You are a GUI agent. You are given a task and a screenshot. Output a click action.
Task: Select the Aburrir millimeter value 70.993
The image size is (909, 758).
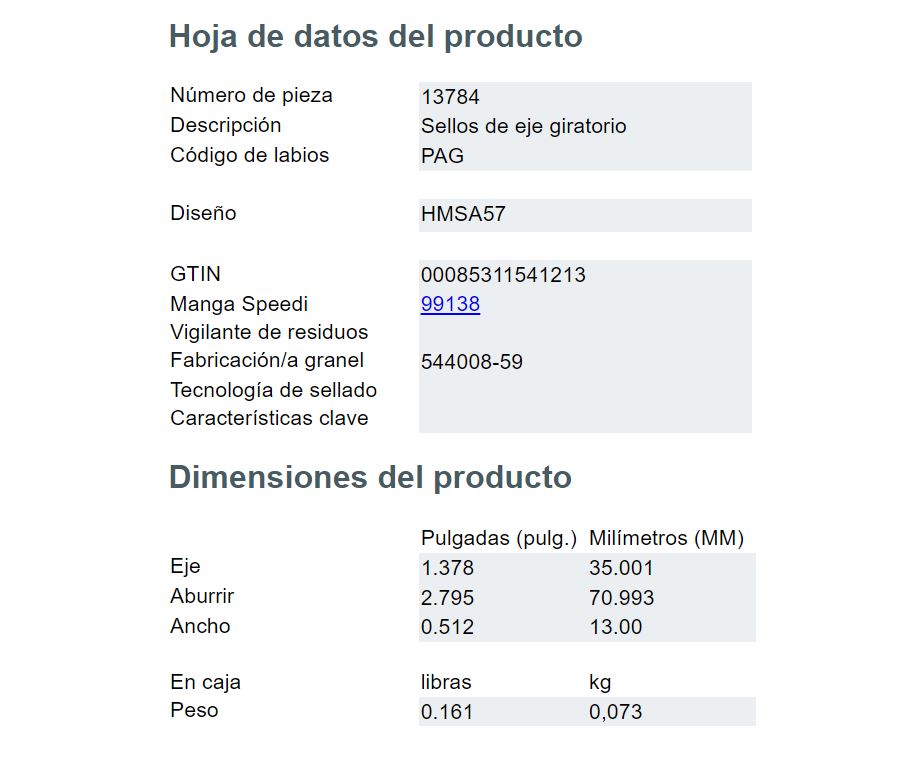621,597
